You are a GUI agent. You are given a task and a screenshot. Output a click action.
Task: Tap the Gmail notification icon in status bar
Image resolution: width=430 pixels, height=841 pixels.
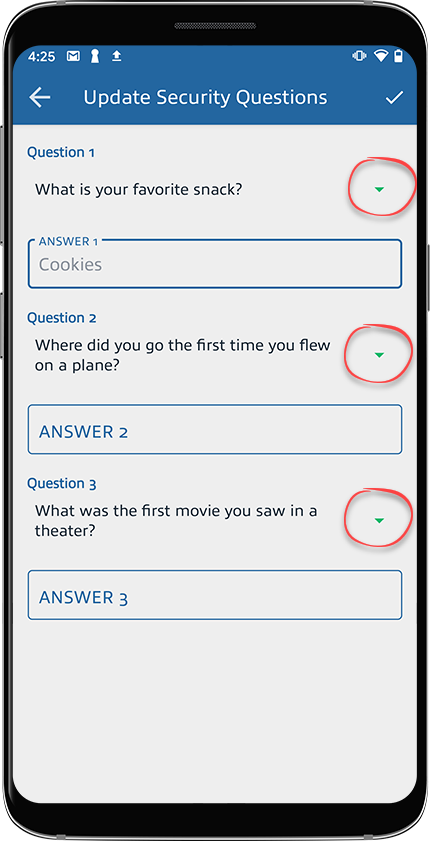[73, 56]
